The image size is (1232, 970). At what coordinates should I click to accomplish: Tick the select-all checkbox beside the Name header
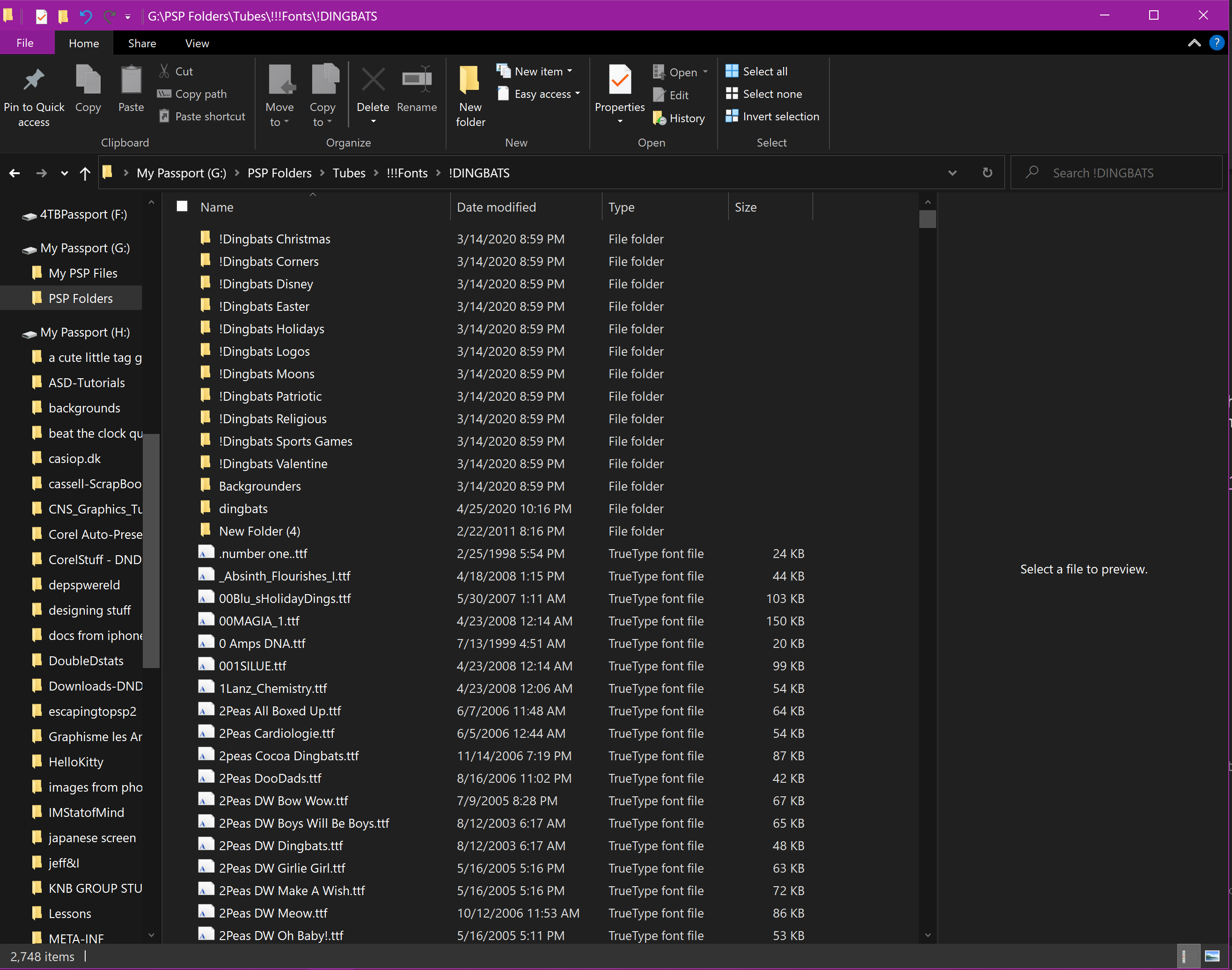tap(182, 206)
